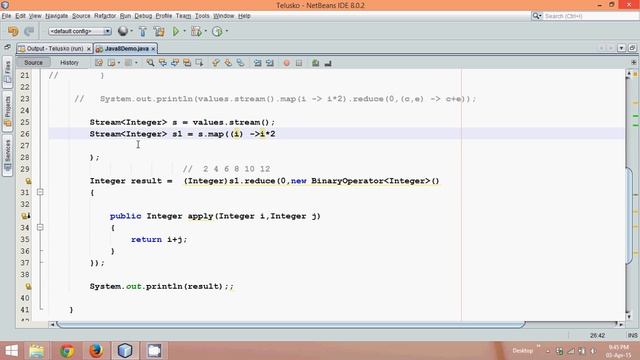Open the Source menu
This screenshot has width=640, height=360.
tap(81, 16)
